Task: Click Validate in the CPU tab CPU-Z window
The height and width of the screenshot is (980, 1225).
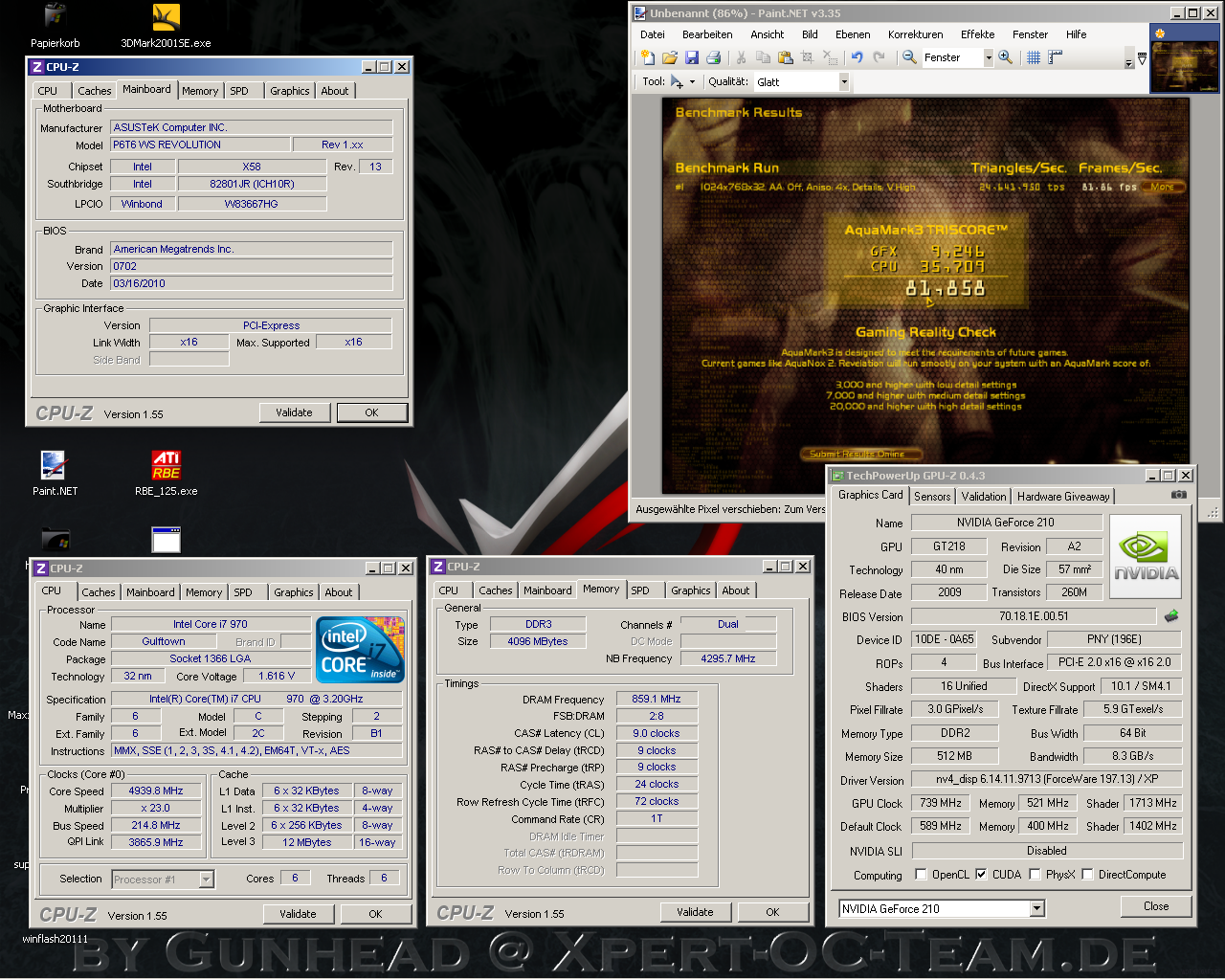Action: tap(298, 914)
